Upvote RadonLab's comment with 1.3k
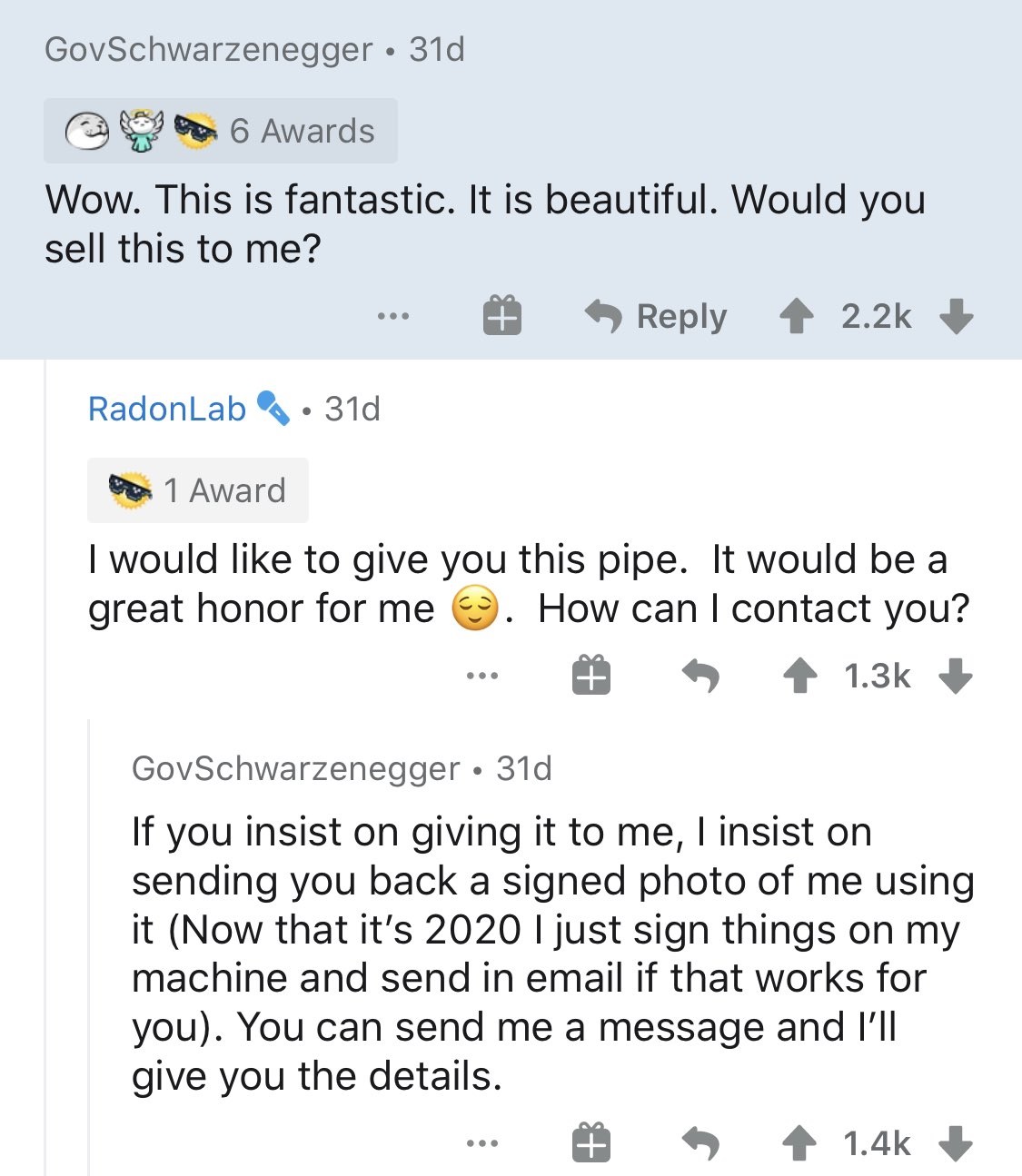Image resolution: width=1022 pixels, height=1176 pixels. (799, 676)
